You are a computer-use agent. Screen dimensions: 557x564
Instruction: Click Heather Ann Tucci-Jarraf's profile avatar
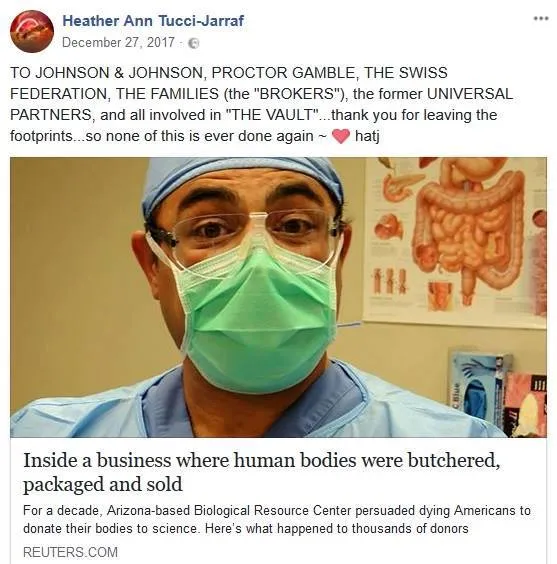(x=32, y=32)
